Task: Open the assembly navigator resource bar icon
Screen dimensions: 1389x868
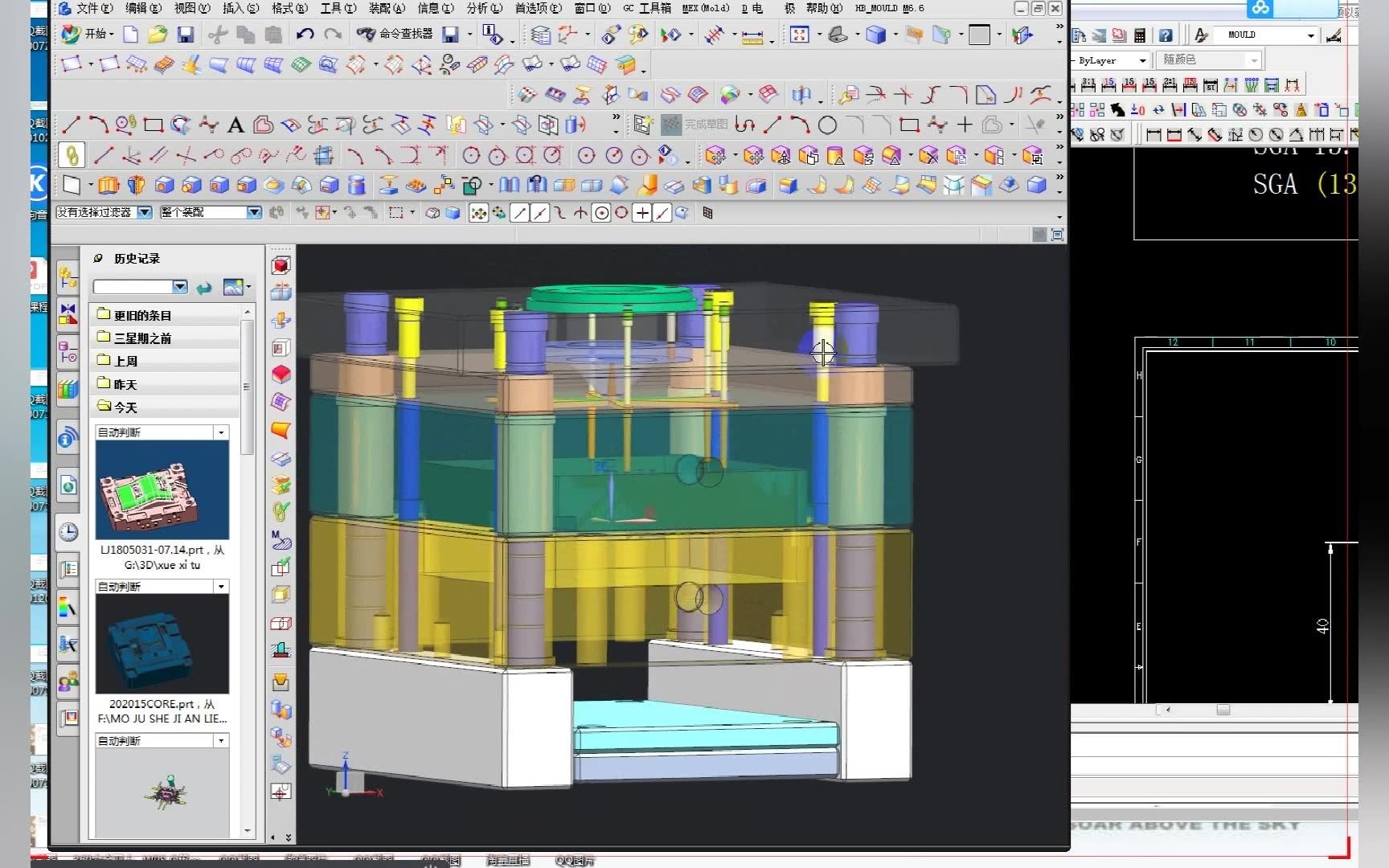Action: 68,279
